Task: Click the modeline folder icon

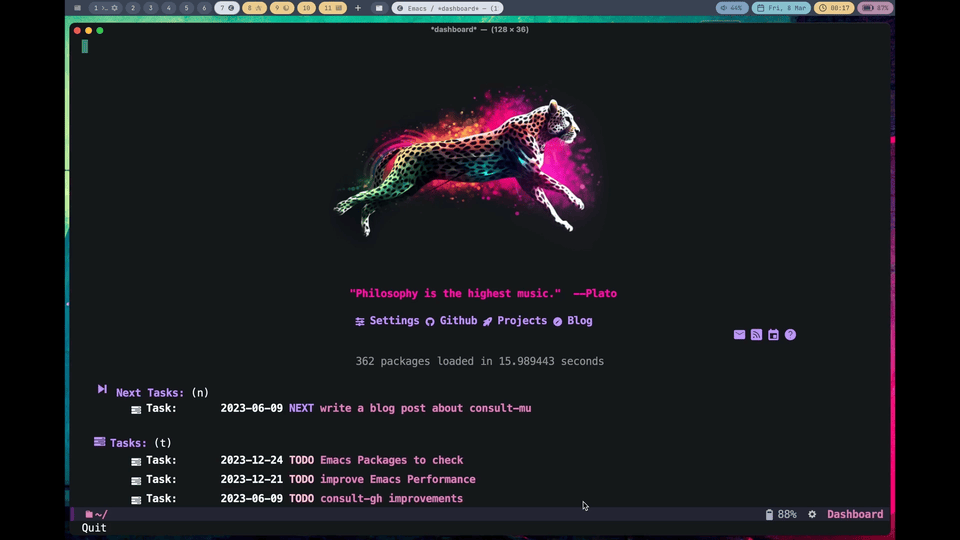Action: (89, 514)
